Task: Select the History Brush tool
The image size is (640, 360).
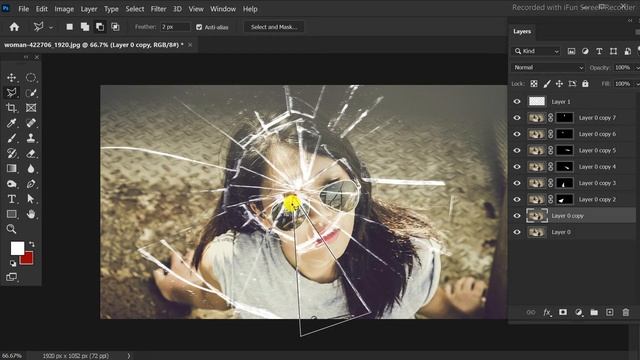Action: [x=11, y=153]
